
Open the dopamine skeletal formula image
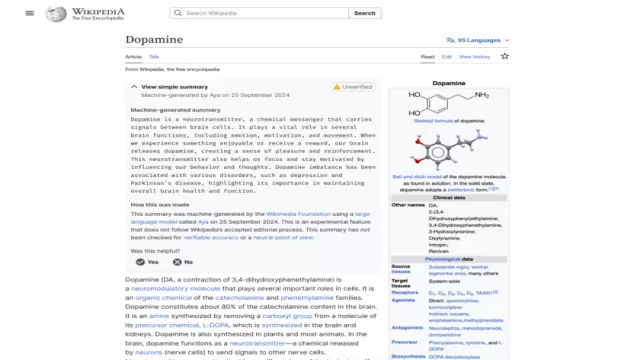tap(449, 103)
